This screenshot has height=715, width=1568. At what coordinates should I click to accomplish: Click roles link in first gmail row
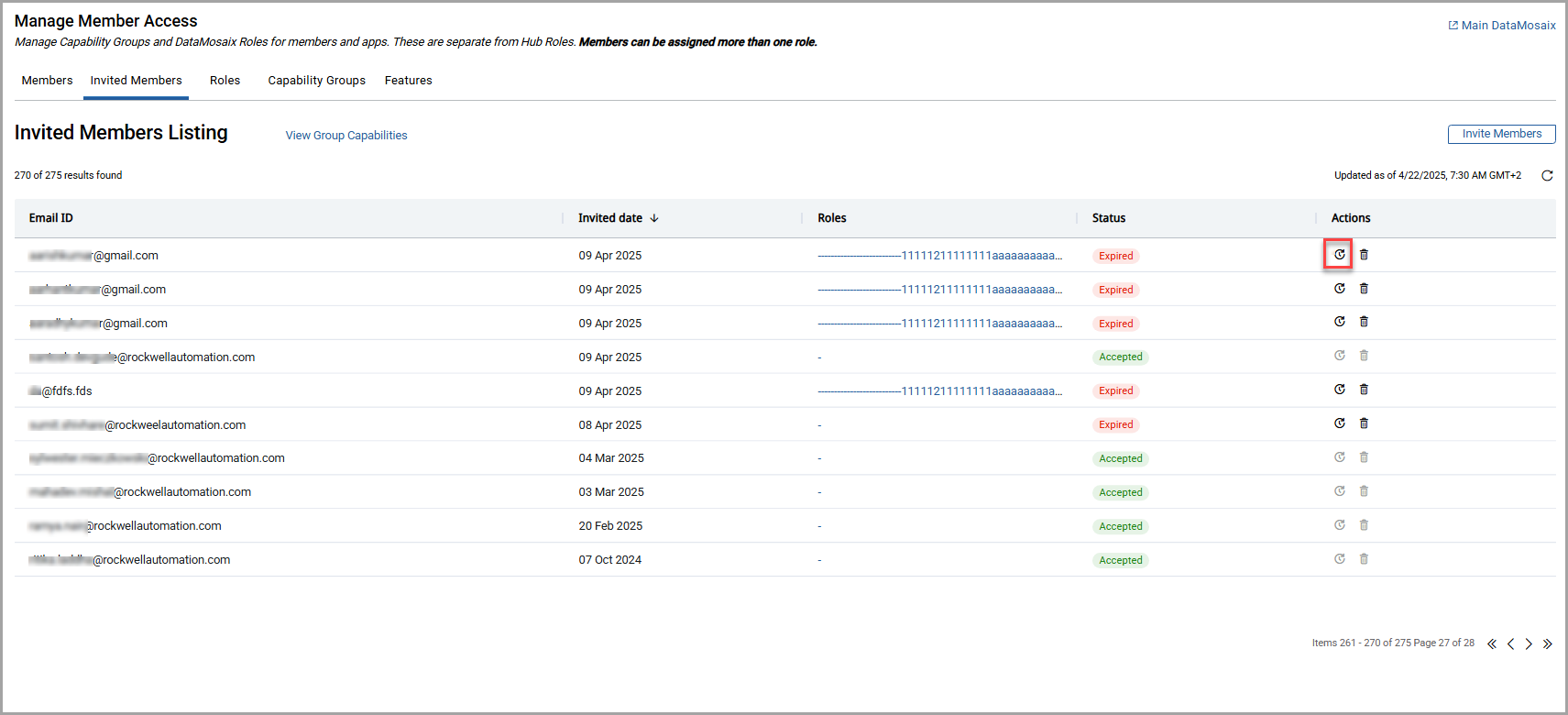pyautogui.click(x=939, y=256)
